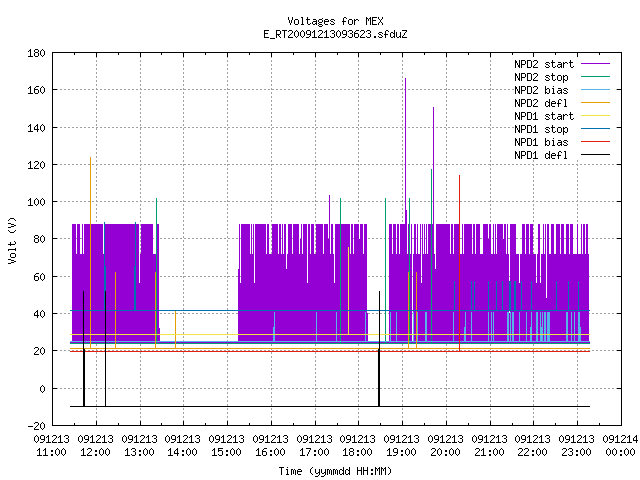Click the "NPD1 stop" legend label
The height and width of the screenshot is (480, 640).
[541, 129]
